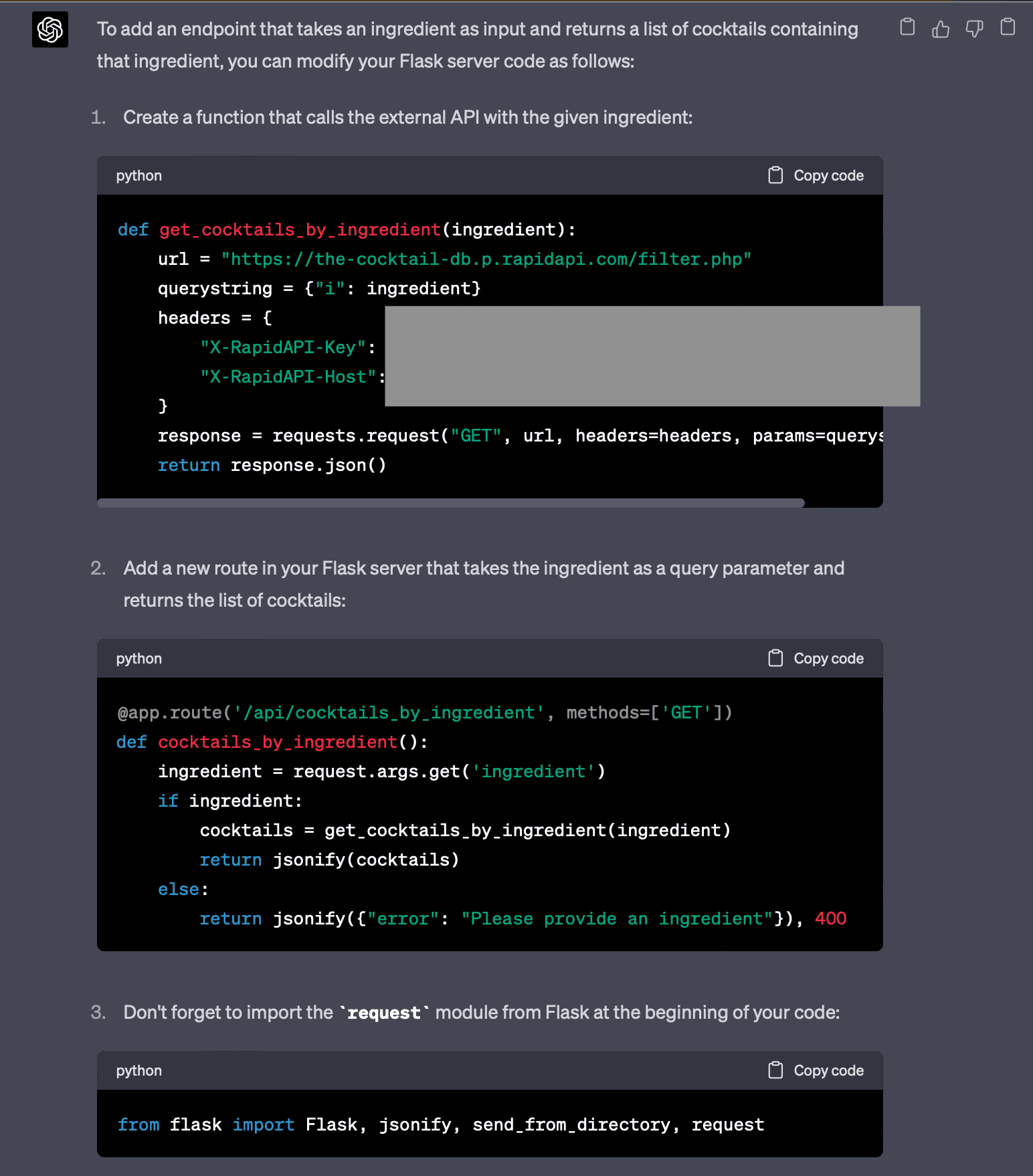The width and height of the screenshot is (1033, 1176).
Task: Click the python label on the import block
Action: point(139,1071)
